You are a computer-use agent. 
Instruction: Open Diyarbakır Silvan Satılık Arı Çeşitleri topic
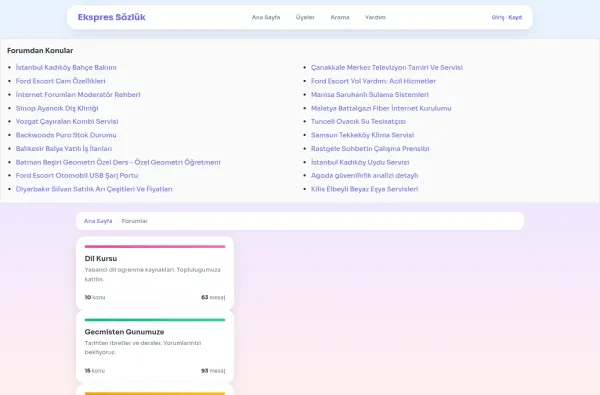click(x=94, y=189)
